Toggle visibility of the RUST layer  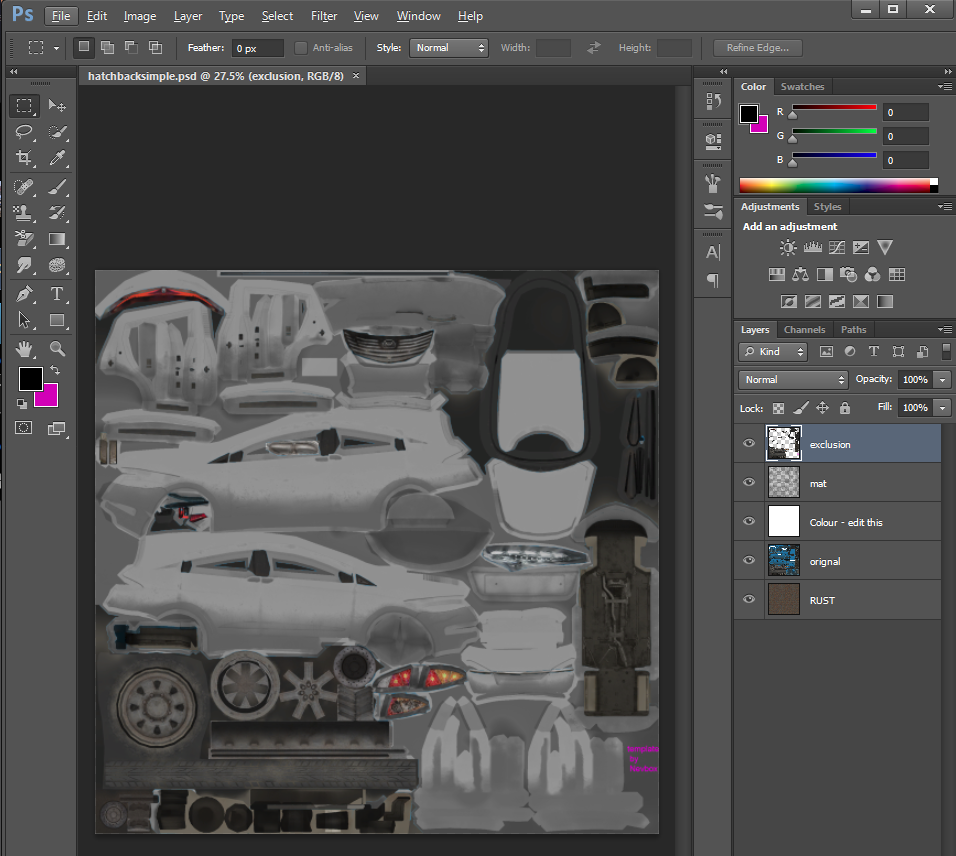coord(749,600)
